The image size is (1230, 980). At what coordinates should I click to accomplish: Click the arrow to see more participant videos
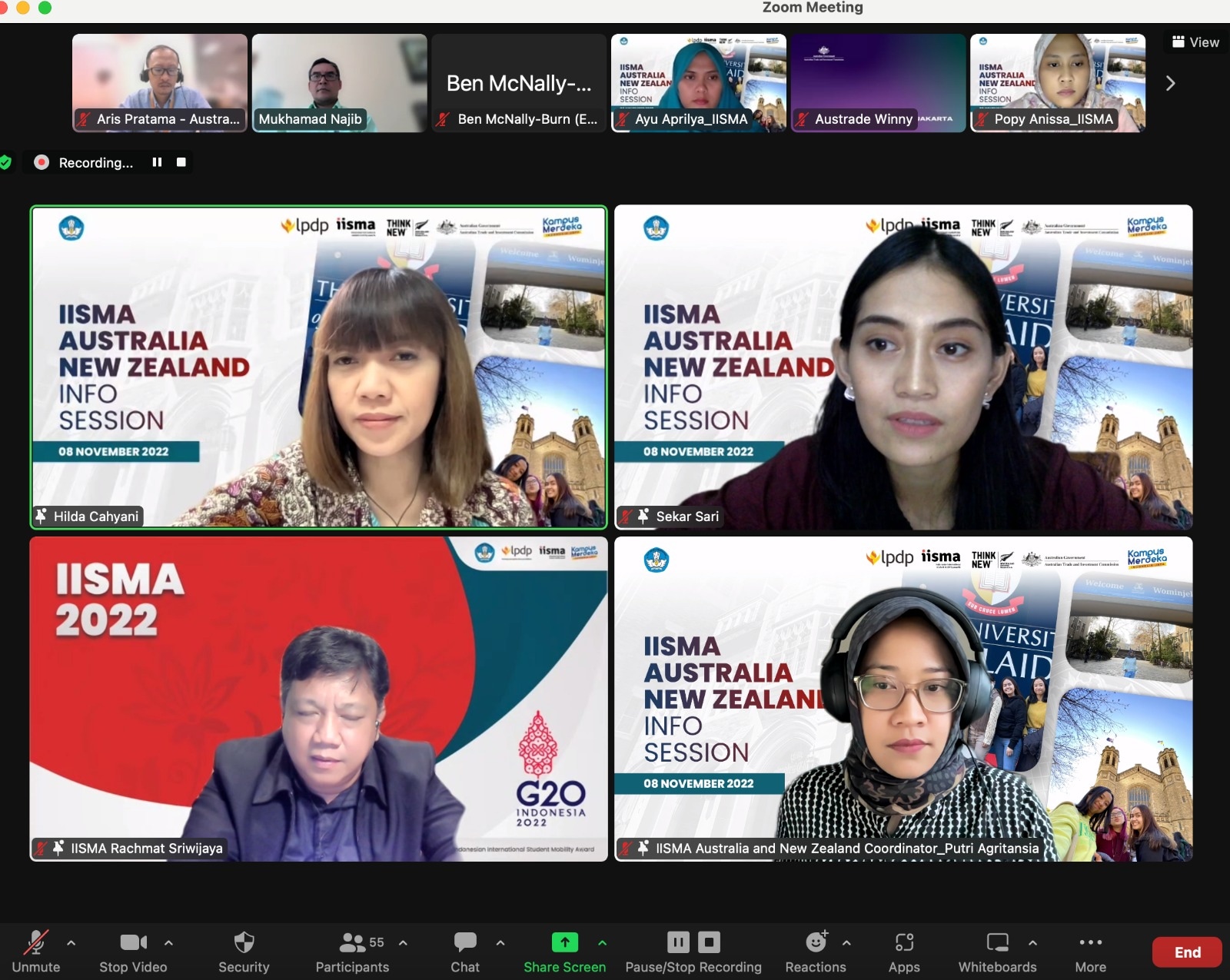coord(1170,82)
